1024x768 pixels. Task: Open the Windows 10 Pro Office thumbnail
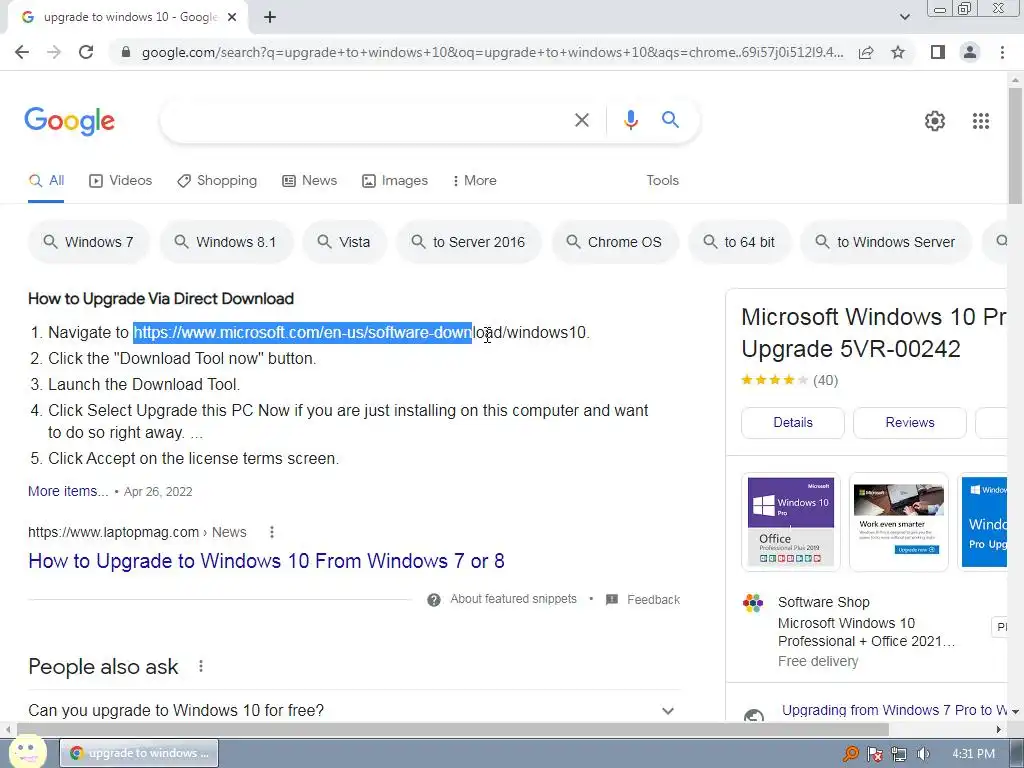pos(790,522)
